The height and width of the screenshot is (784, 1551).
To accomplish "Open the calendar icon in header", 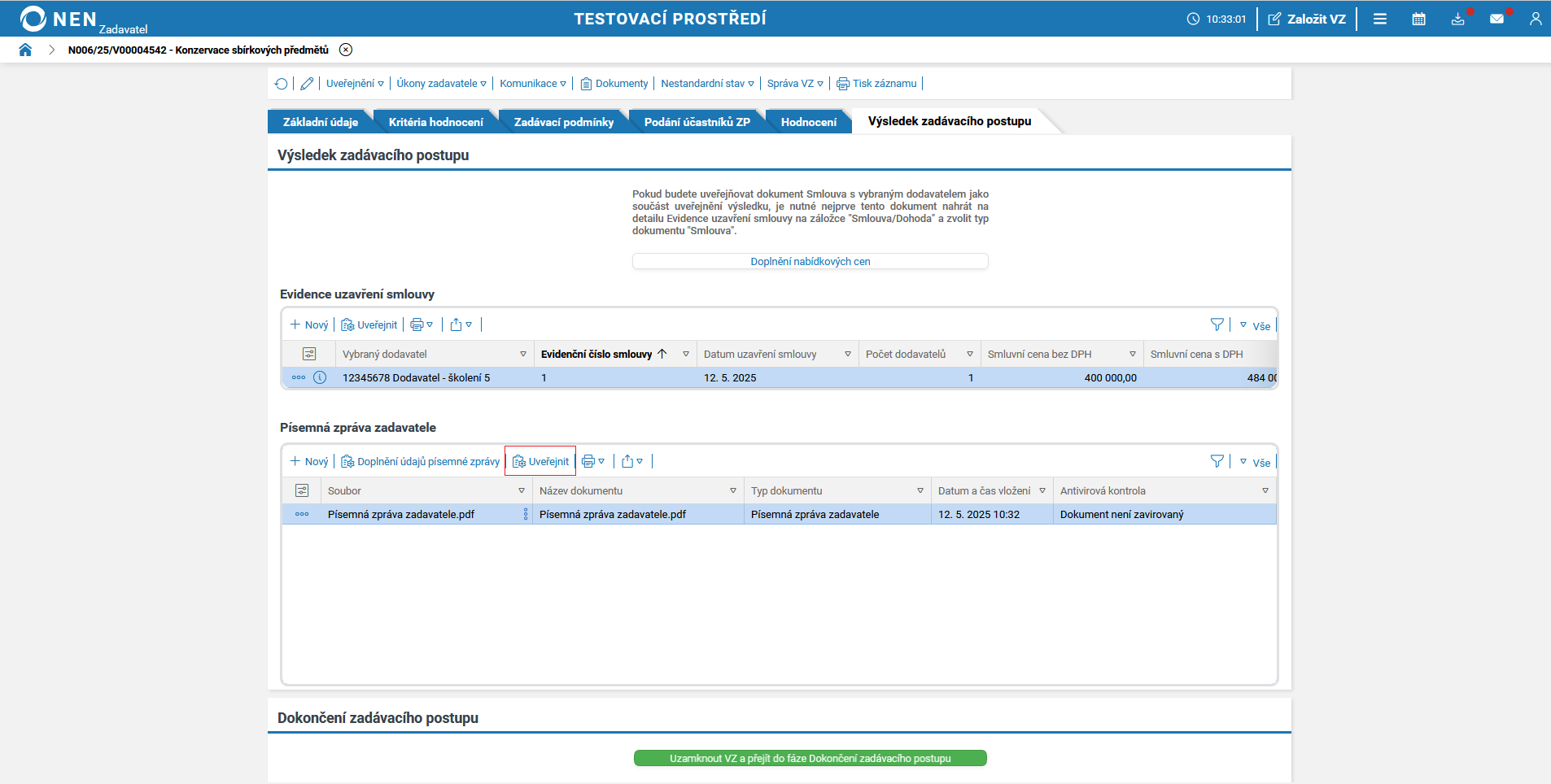I will pyautogui.click(x=1418, y=19).
